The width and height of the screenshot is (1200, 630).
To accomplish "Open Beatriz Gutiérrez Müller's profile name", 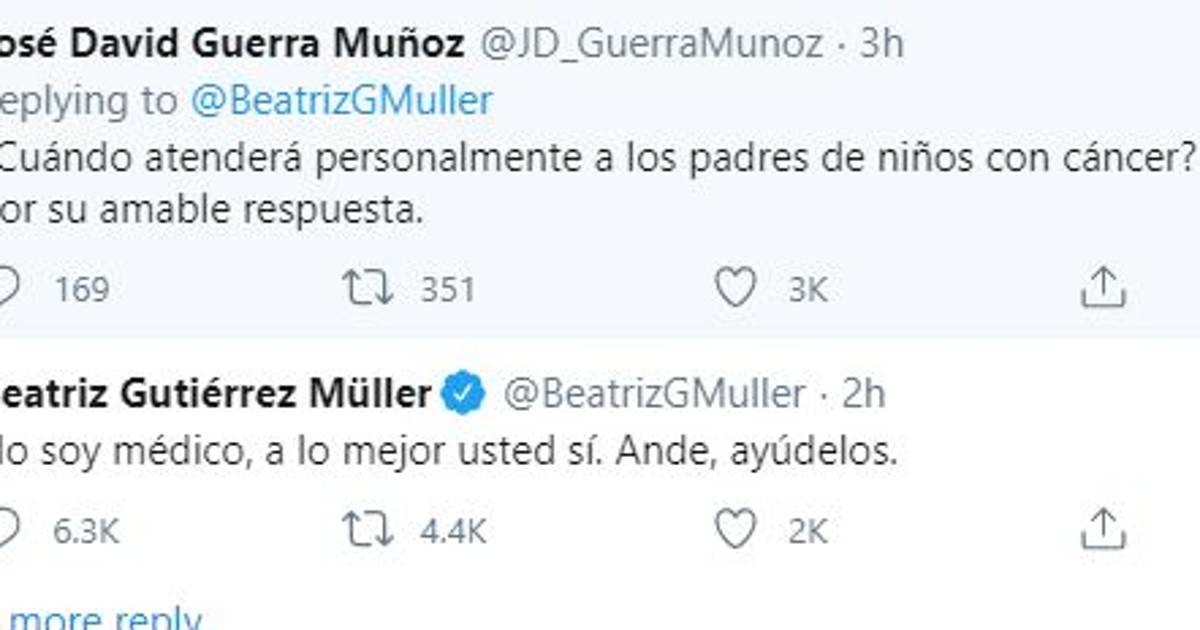I will pyautogui.click(x=215, y=393).
